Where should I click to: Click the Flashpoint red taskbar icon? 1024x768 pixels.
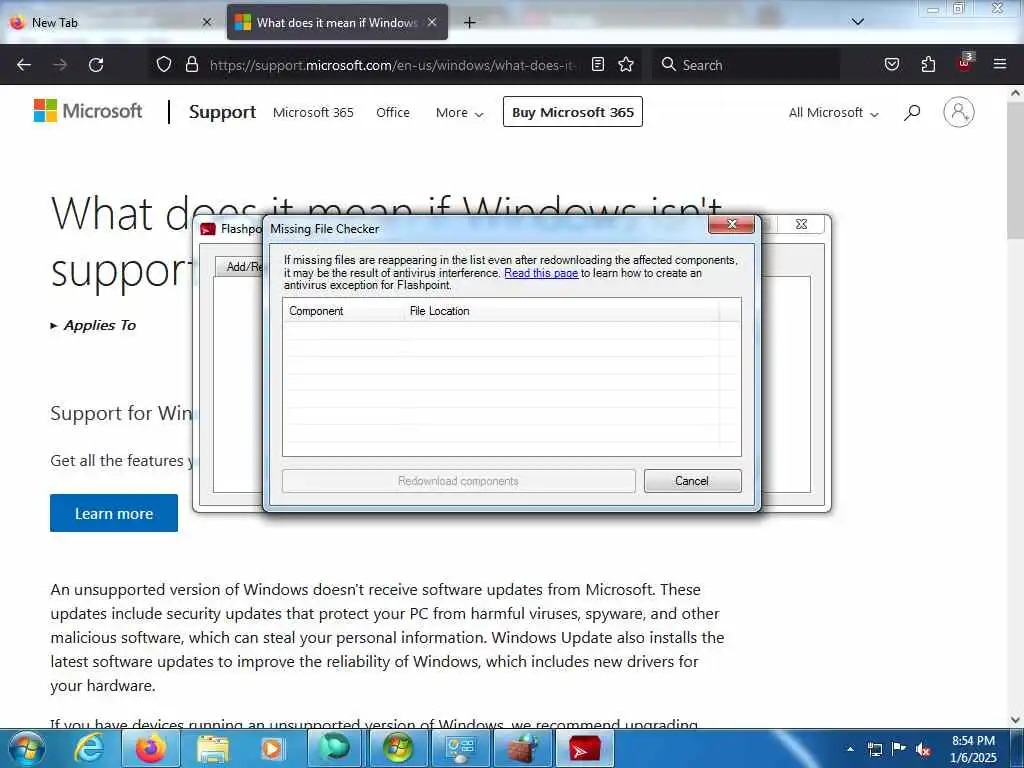pos(584,749)
